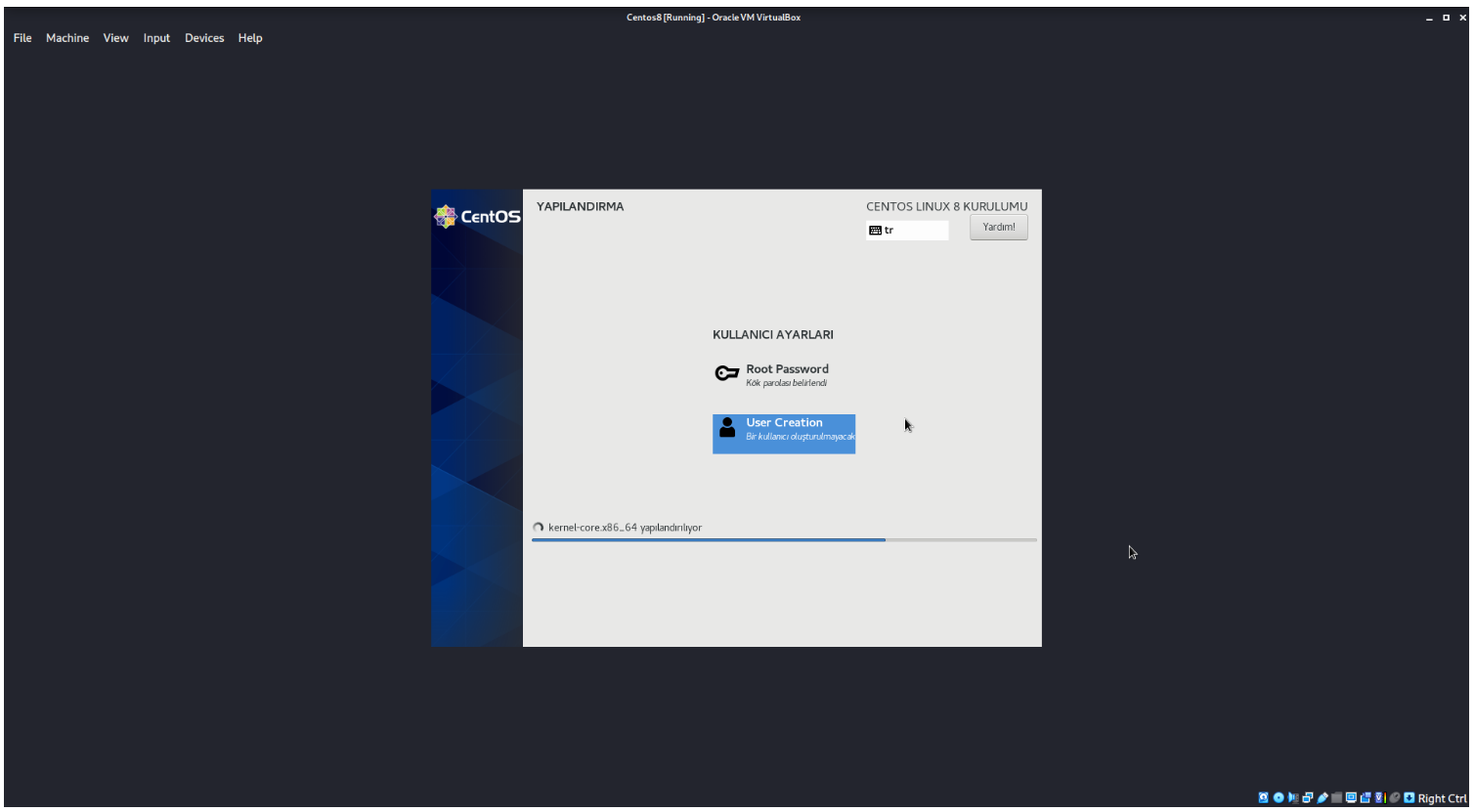Screen dimensions: 1475x812
Task: Open the Input menu
Action: pyautogui.click(x=156, y=38)
